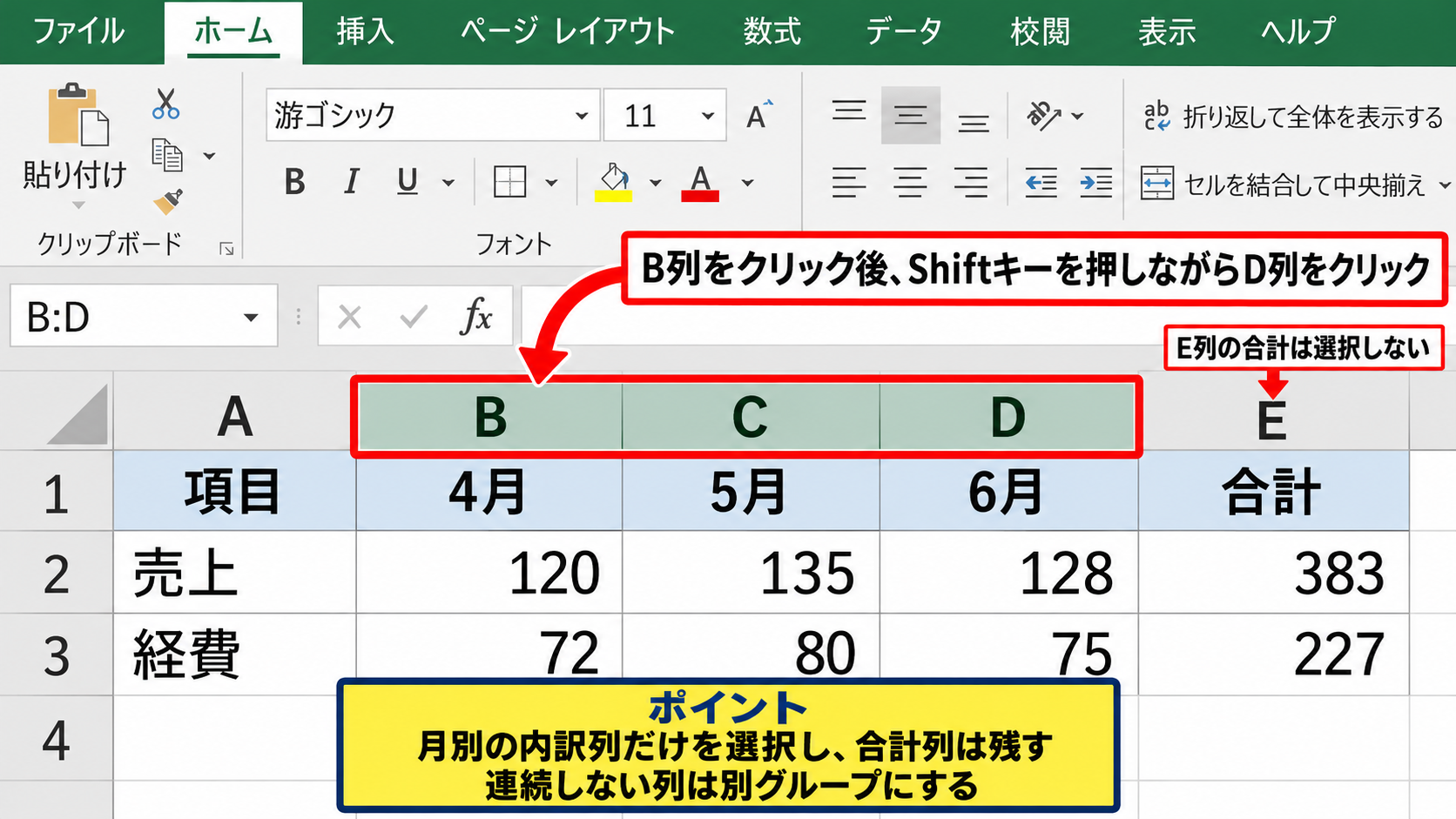This screenshot has width=1456, height=819.
Task: Click the Copy icon in clipboard group
Action: (x=167, y=155)
